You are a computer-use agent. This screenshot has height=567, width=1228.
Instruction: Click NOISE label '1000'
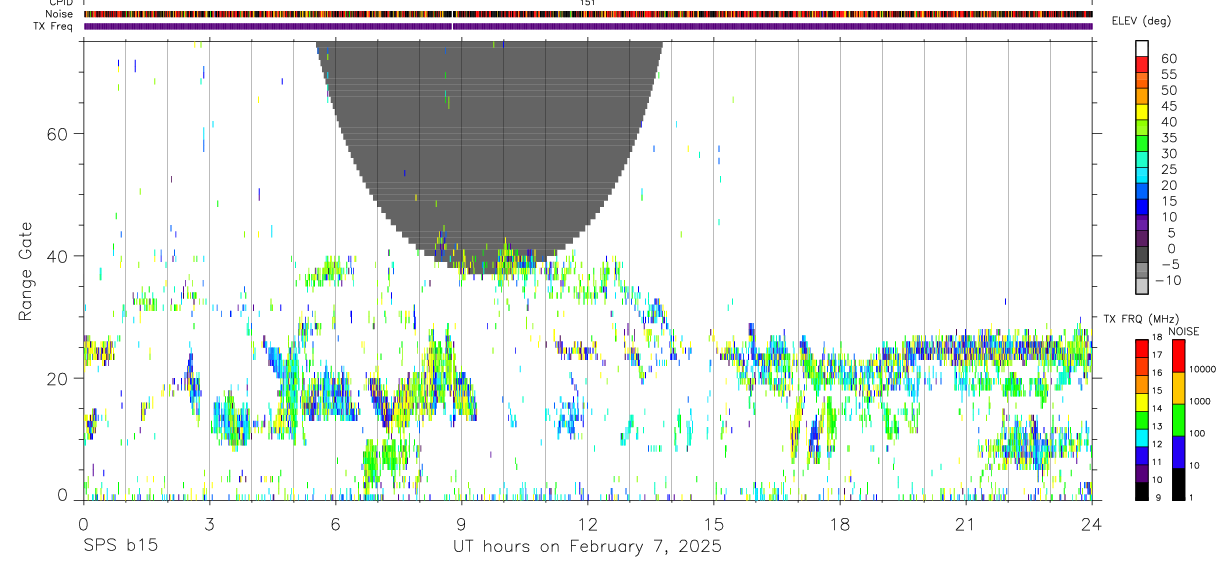coord(1202,401)
